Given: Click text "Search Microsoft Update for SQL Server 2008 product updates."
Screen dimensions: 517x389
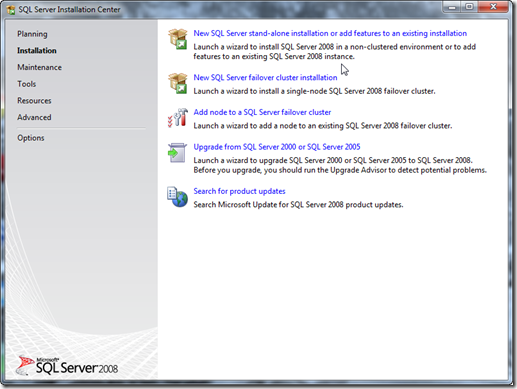Looking at the screenshot, I should [298, 205].
